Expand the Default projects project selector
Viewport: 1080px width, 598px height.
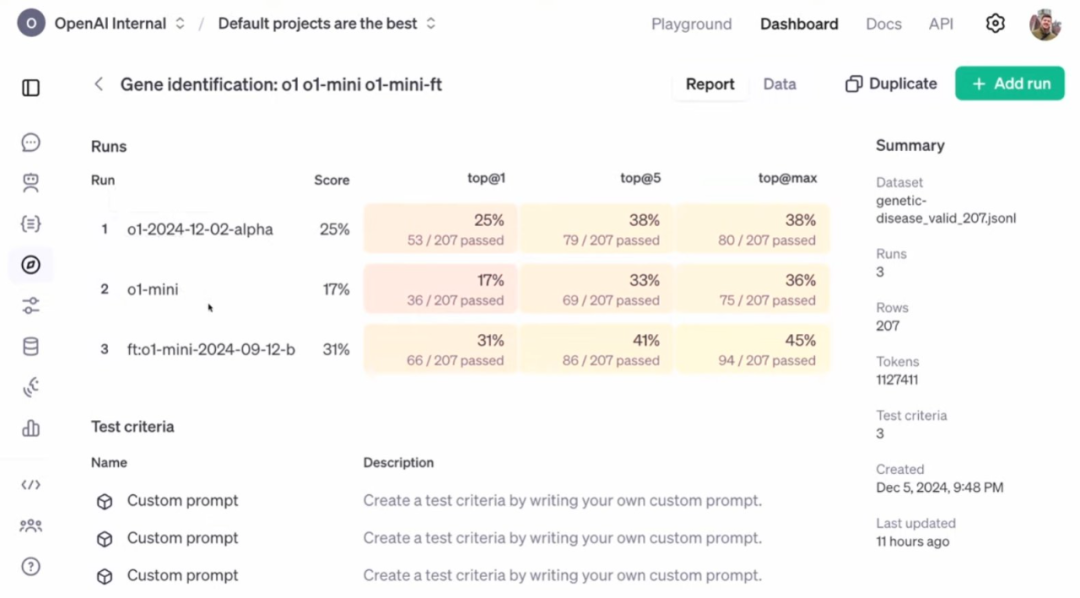(326, 23)
